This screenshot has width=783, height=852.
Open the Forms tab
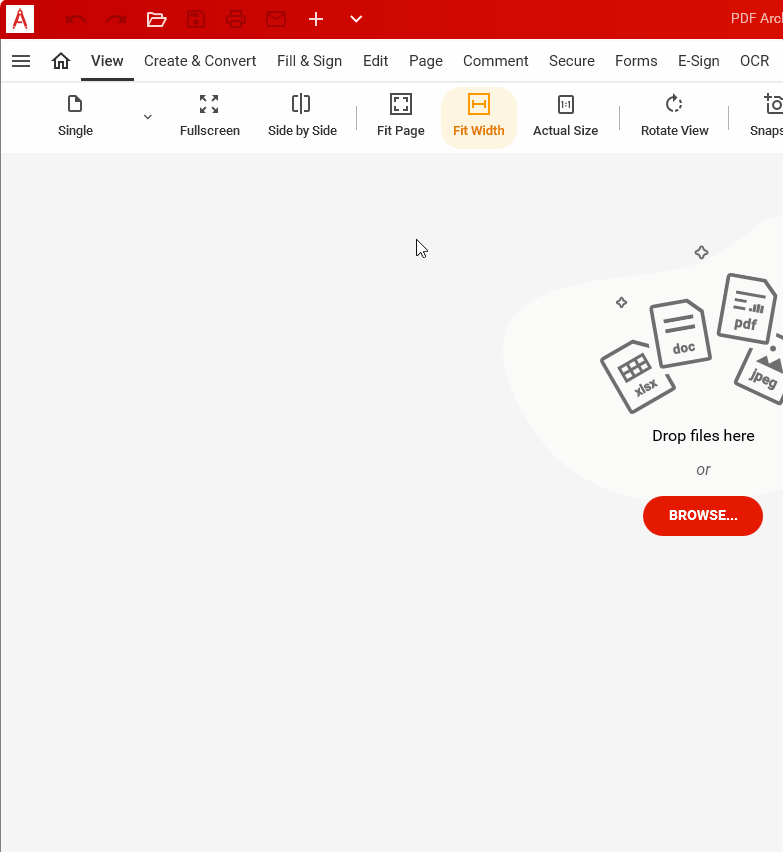tap(636, 61)
